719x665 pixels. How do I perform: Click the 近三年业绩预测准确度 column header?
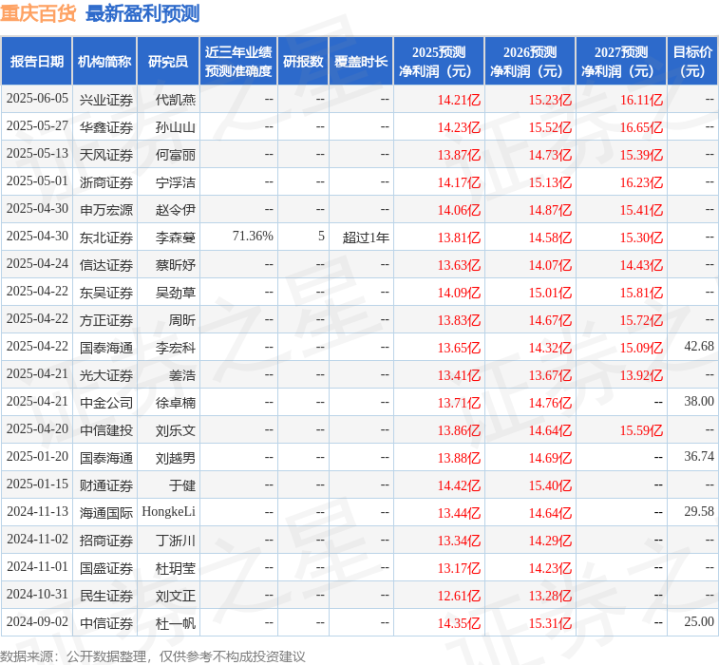coord(238,61)
